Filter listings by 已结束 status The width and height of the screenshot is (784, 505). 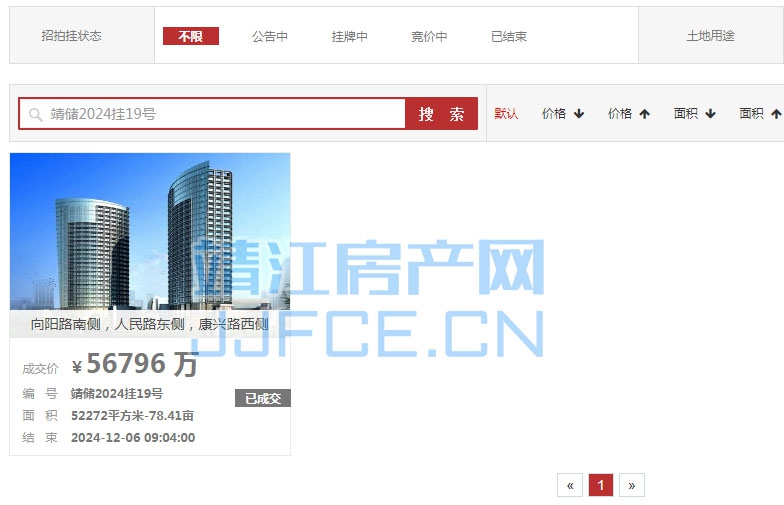tap(508, 36)
